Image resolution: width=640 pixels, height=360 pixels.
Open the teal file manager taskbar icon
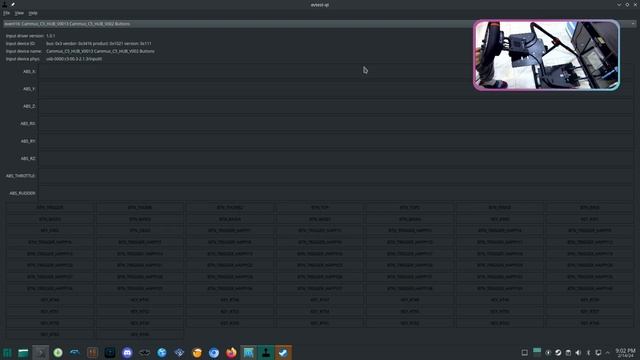click(x=23, y=353)
